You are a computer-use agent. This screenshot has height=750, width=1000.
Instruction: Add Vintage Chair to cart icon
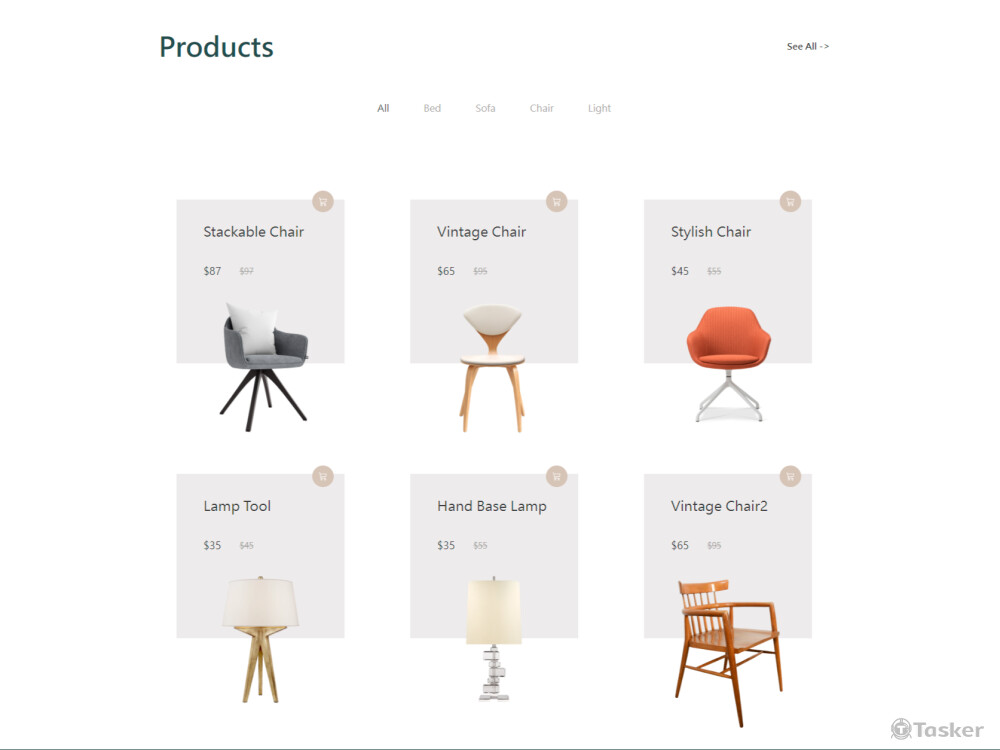(557, 202)
